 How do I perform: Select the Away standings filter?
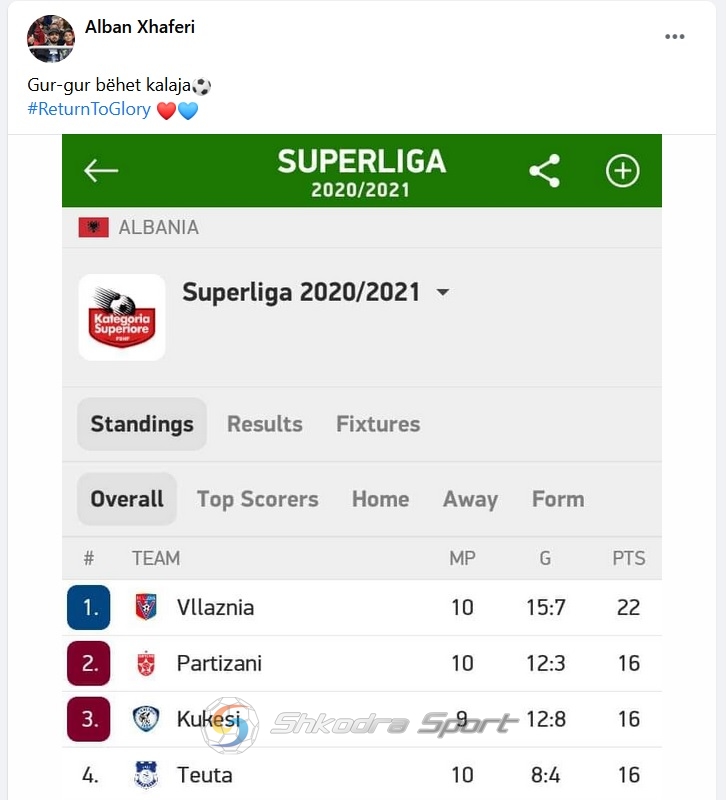[470, 499]
